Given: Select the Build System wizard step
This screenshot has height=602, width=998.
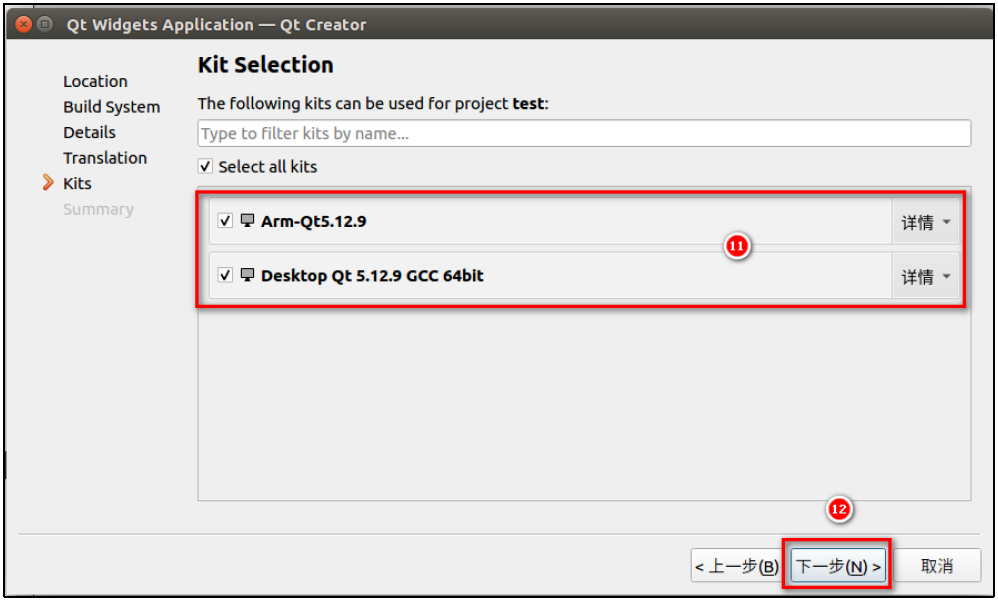Looking at the screenshot, I should [x=111, y=107].
